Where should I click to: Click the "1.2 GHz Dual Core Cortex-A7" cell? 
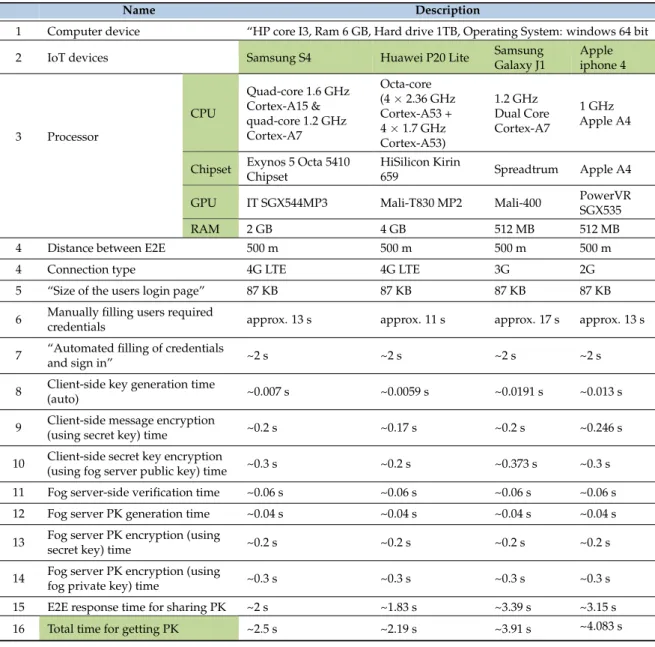[522, 113]
